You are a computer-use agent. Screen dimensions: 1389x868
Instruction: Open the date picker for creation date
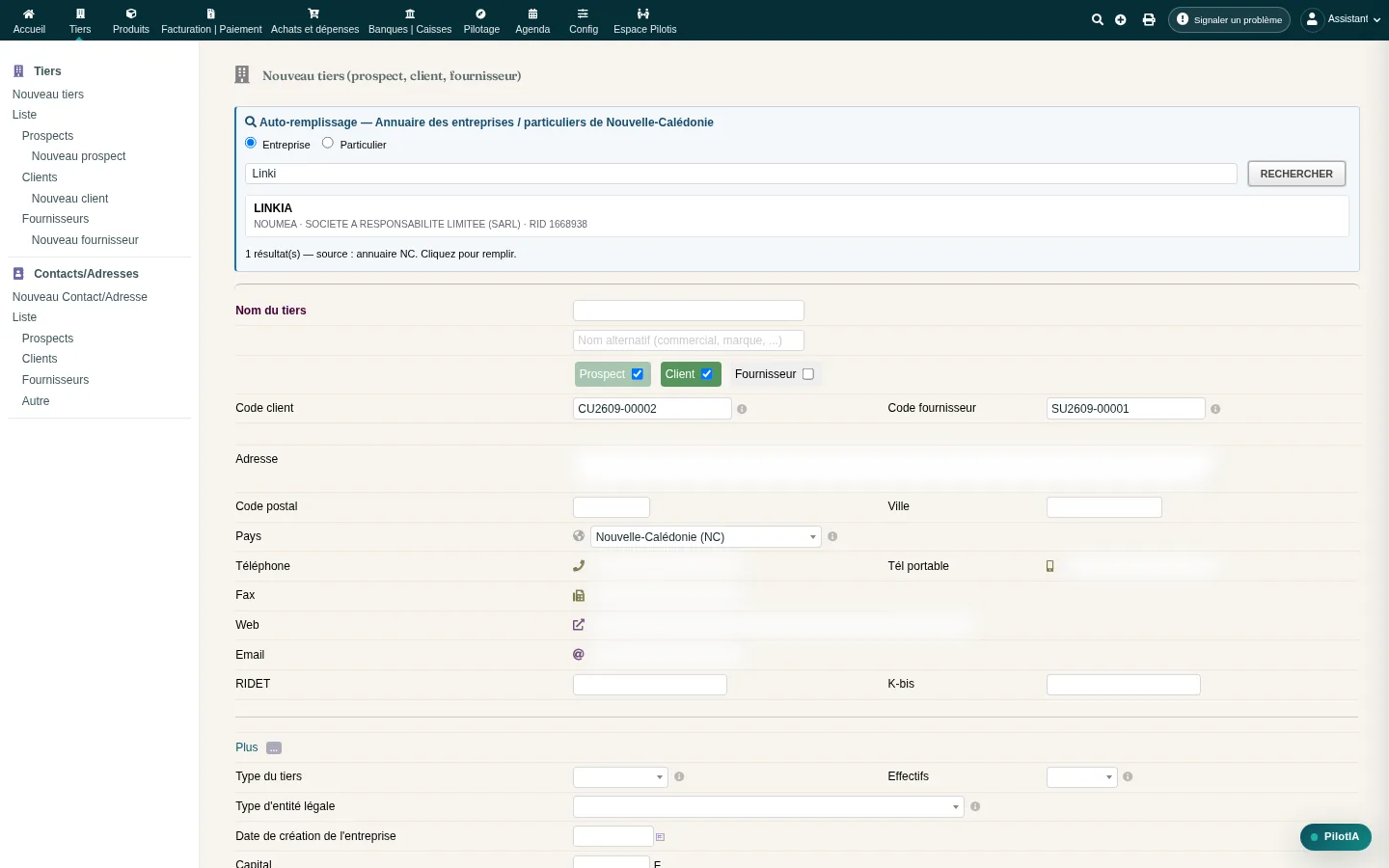(660, 837)
